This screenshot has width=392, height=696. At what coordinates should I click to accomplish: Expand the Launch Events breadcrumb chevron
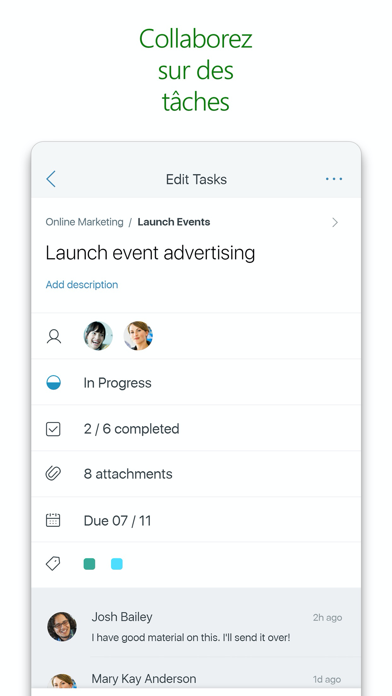coord(335,222)
